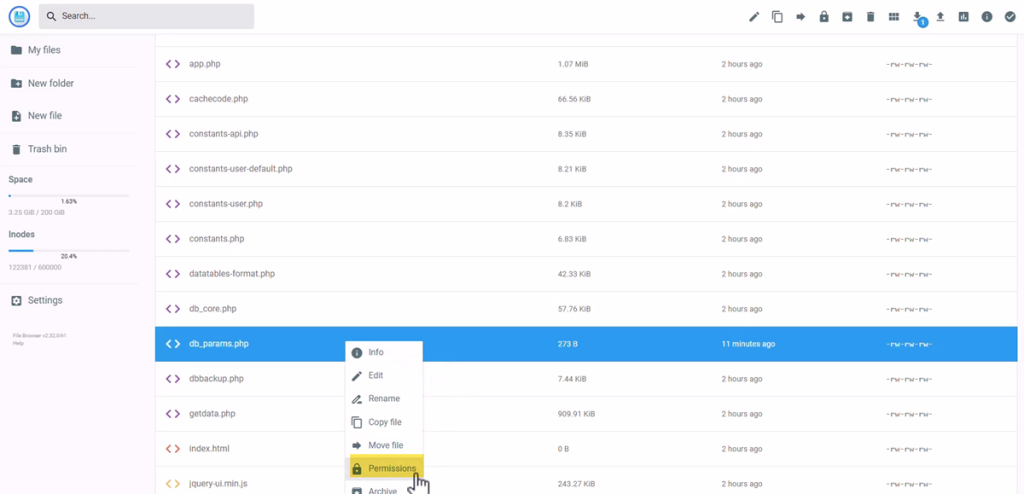
Task: Click the Space usage progress bar
Action: [x=69, y=195]
